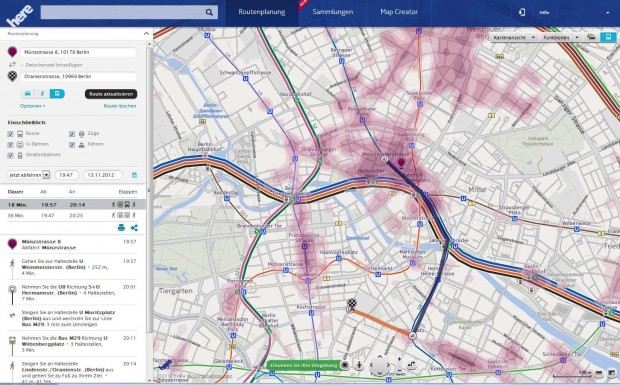Screen dimensions: 620x385
Task: Click the destination field Oranienstrasse
Action: click(78, 76)
